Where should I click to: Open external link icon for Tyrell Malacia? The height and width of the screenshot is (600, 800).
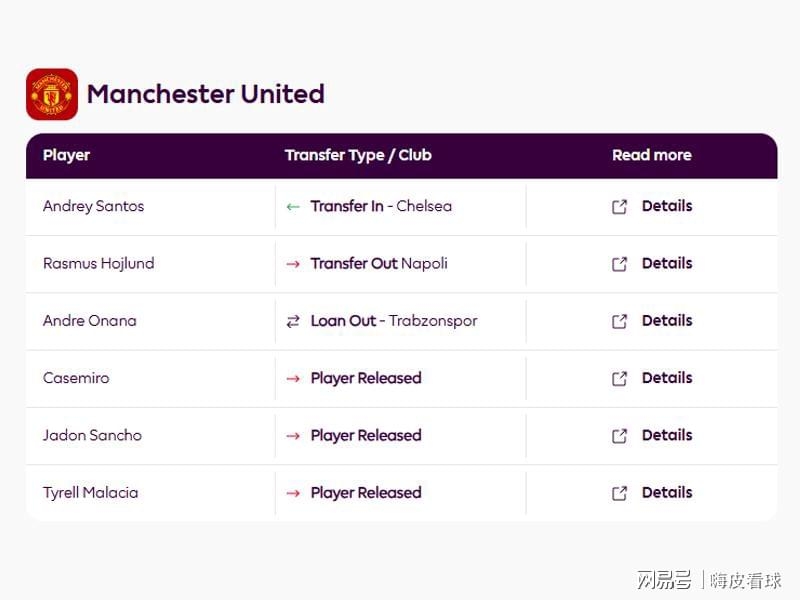619,493
